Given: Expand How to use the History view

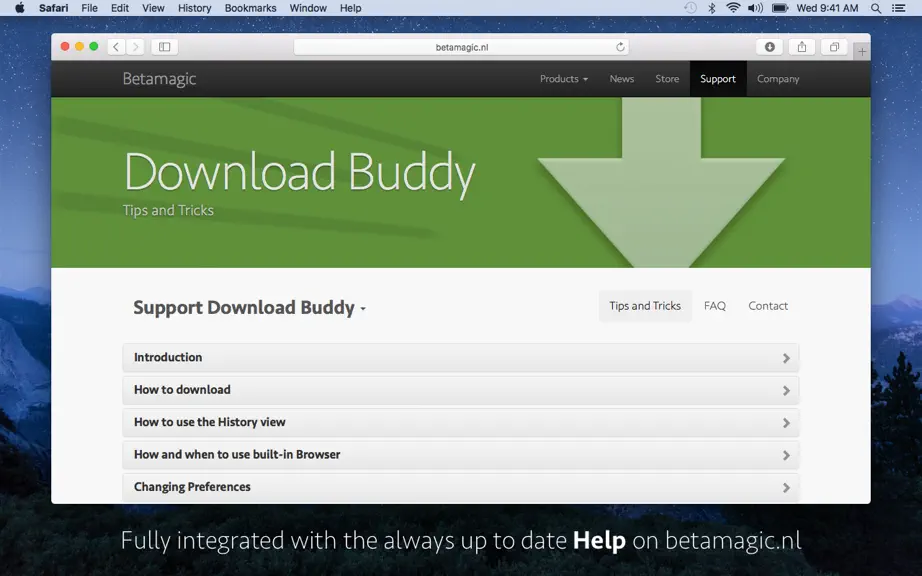Looking at the screenshot, I should click(x=460, y=422).
